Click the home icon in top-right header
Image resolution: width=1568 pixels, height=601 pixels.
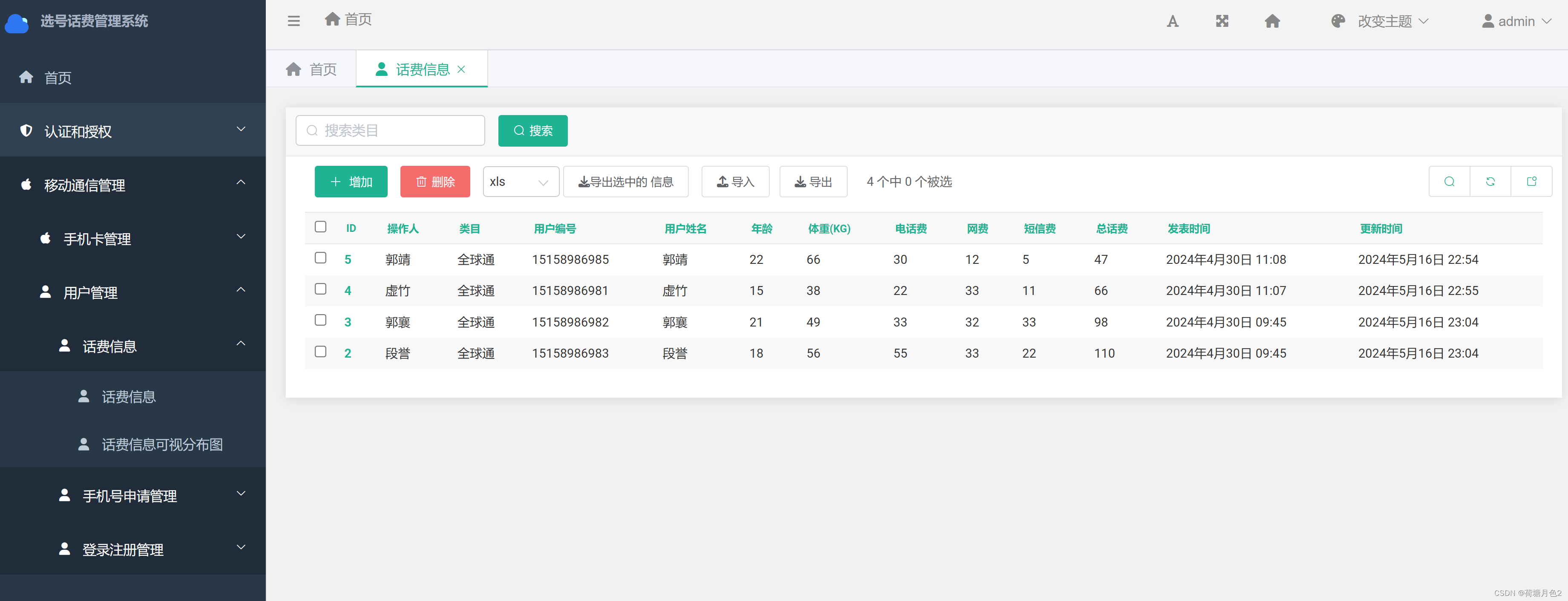(1272, 21)
